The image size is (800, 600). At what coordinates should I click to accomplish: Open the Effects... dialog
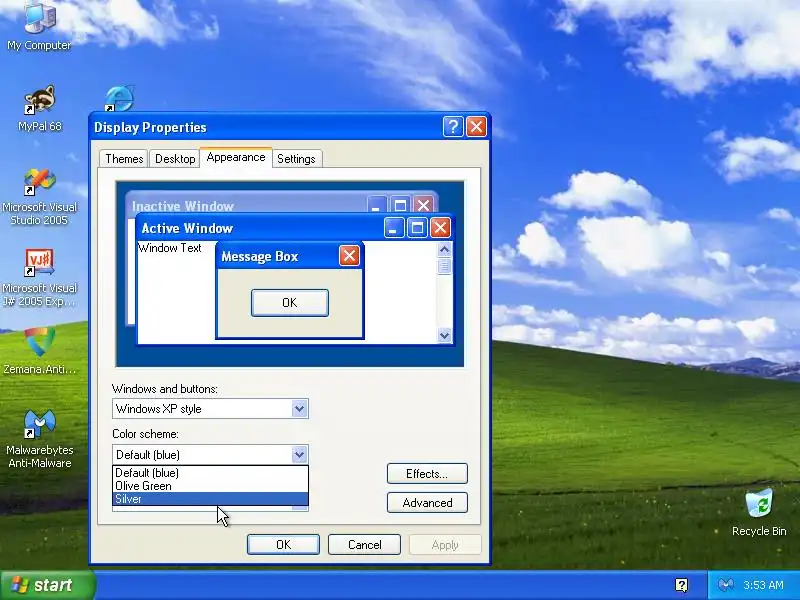pos(427,473)
